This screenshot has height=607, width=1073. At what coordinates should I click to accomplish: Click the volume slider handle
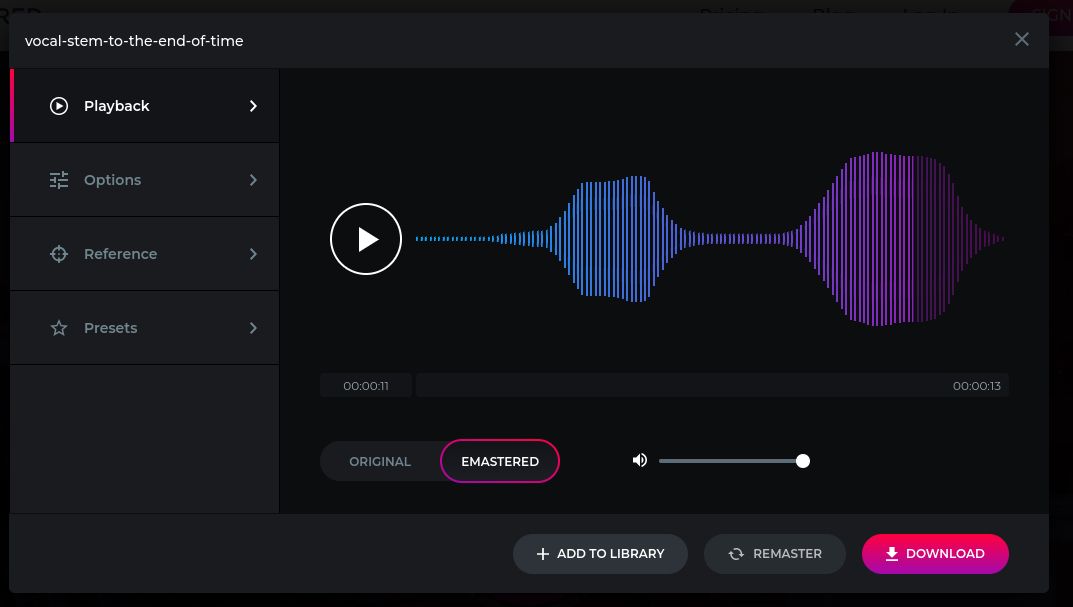pyautogui.click(x=802, y=460)
